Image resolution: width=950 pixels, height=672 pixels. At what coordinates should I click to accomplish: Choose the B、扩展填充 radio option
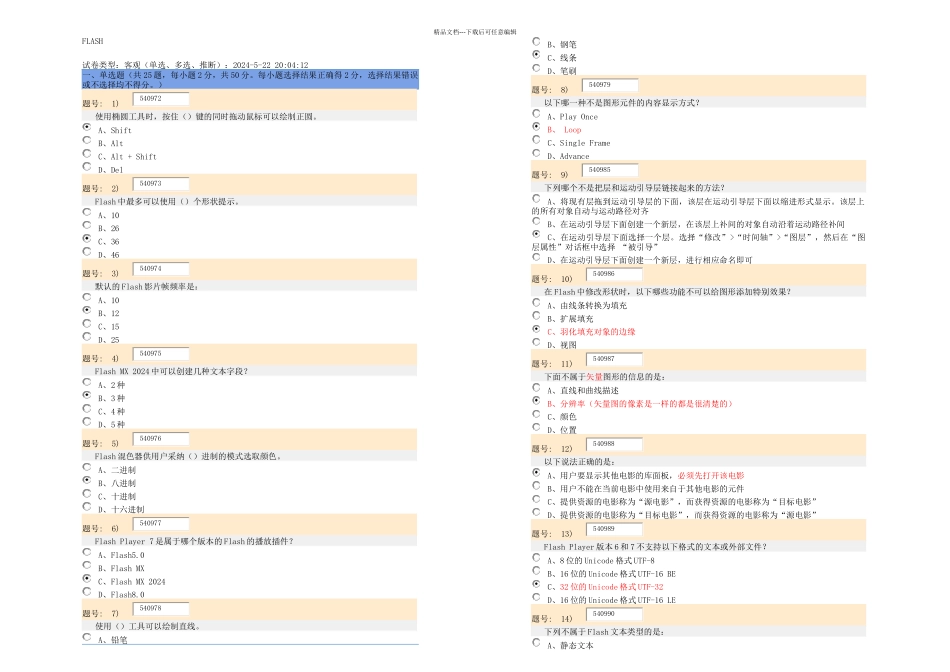coord(536,315)
